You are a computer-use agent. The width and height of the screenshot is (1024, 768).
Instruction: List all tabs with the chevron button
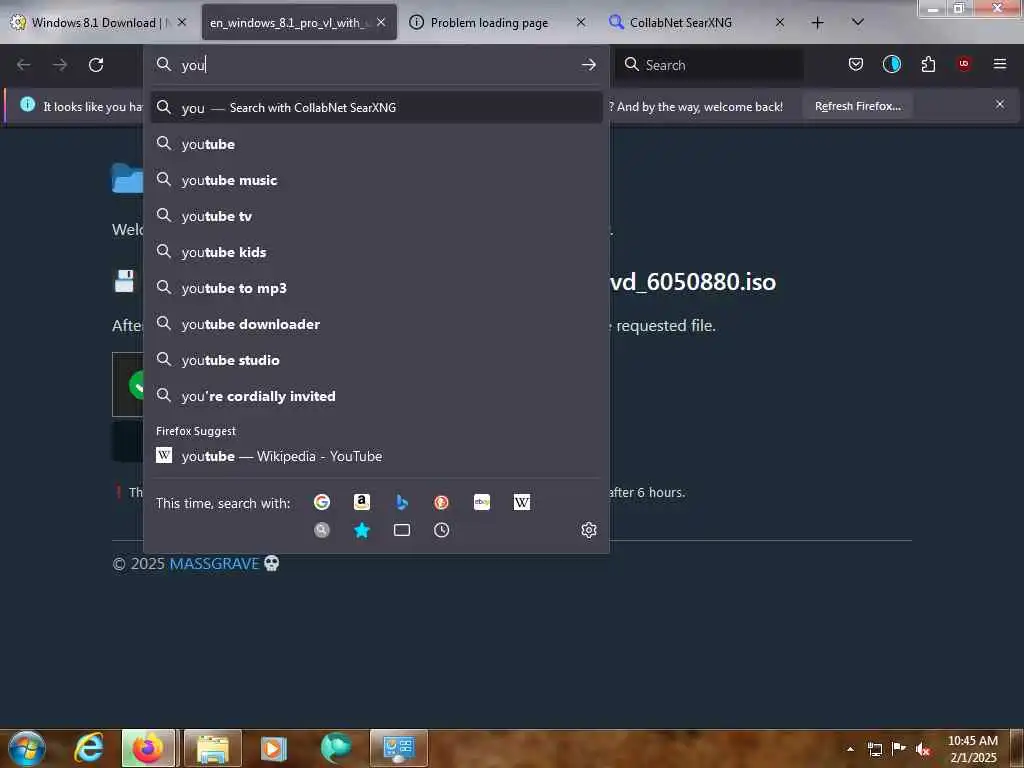click(x=858, y=23)
